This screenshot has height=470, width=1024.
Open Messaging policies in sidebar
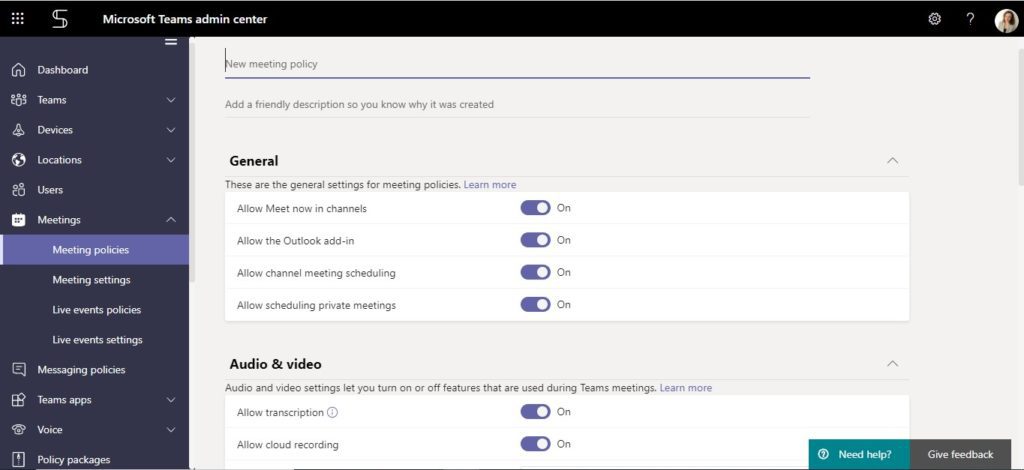[95, 369]
